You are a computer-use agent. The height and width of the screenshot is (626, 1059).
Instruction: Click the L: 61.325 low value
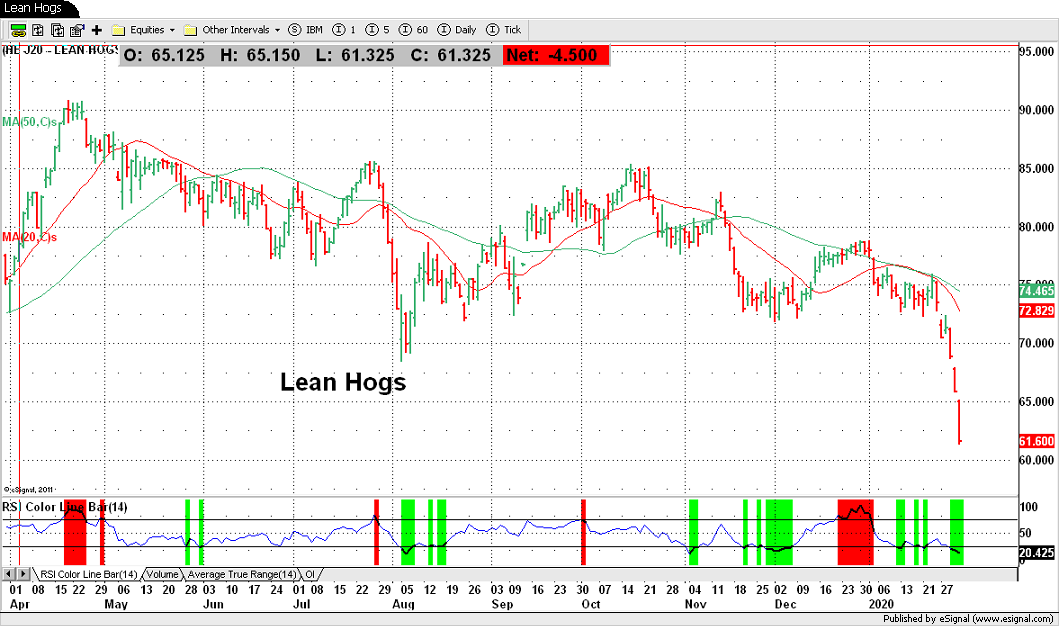click(x=355, y=55)
